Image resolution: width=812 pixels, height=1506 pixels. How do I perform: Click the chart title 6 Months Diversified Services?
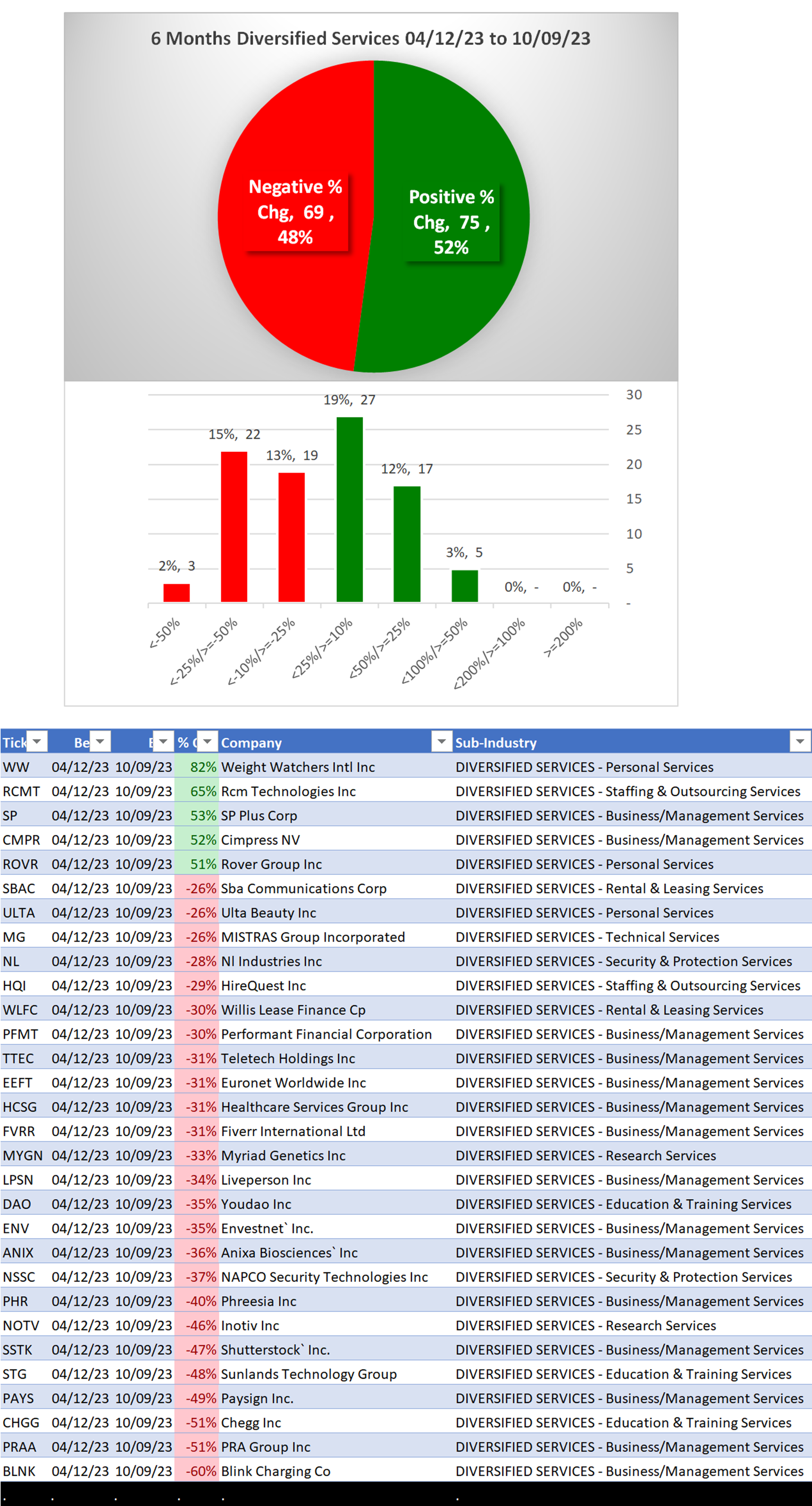coord(370,38)
